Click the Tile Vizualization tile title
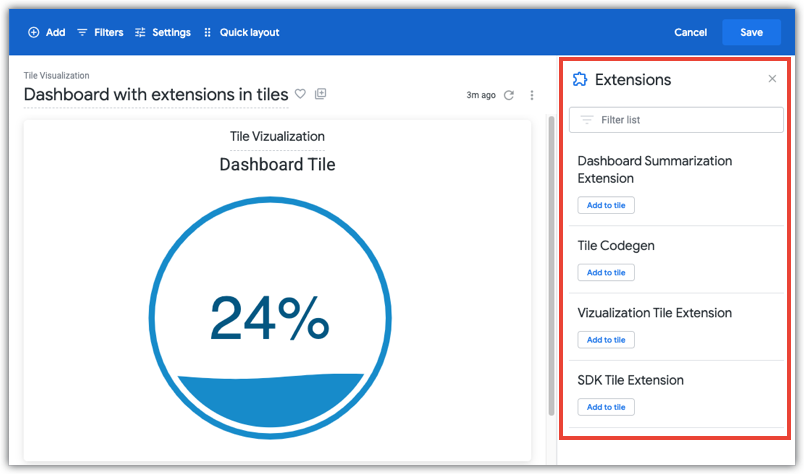The height and width of the screenshot is (474, 804). coord(277,136)
